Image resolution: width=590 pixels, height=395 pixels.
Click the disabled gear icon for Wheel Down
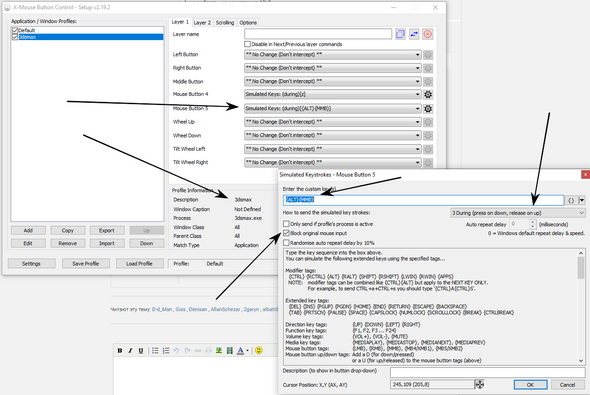(x=428, y=135)
